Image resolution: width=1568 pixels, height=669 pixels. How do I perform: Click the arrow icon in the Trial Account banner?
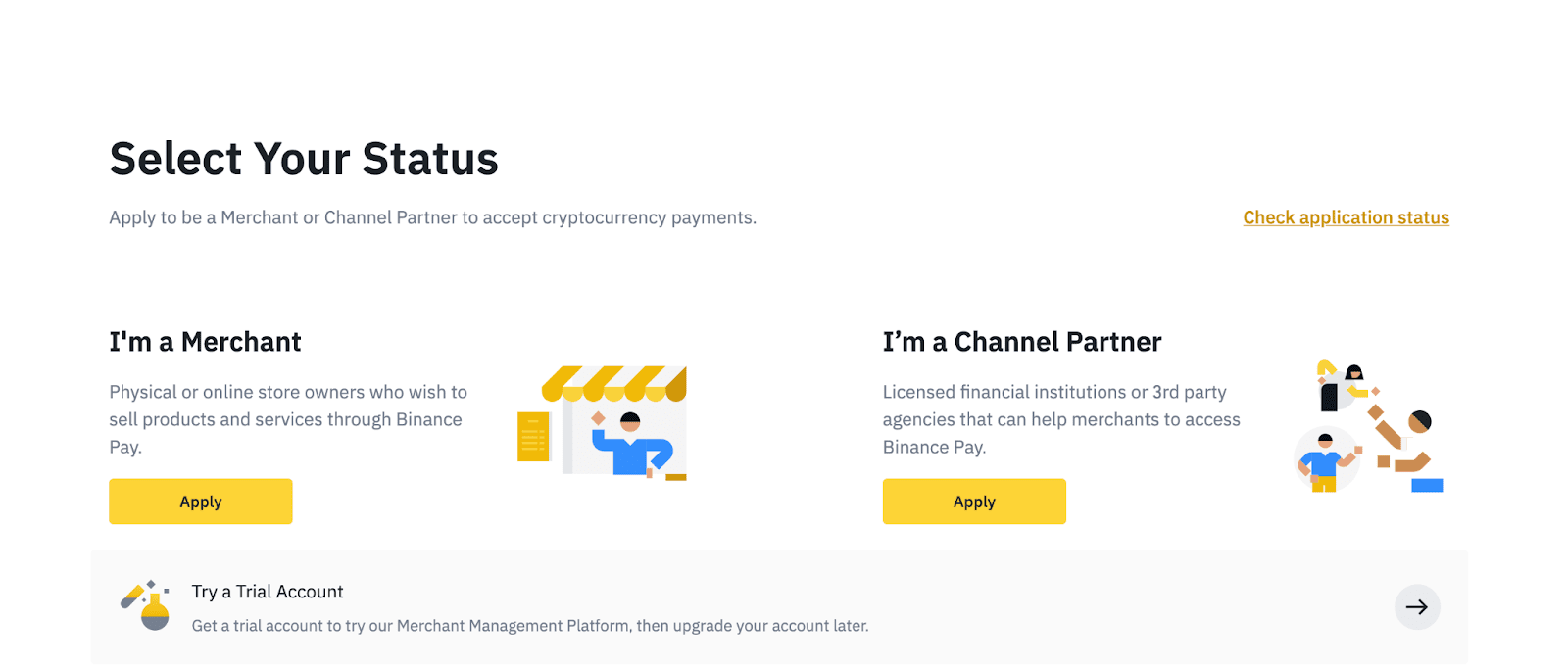1417,607
